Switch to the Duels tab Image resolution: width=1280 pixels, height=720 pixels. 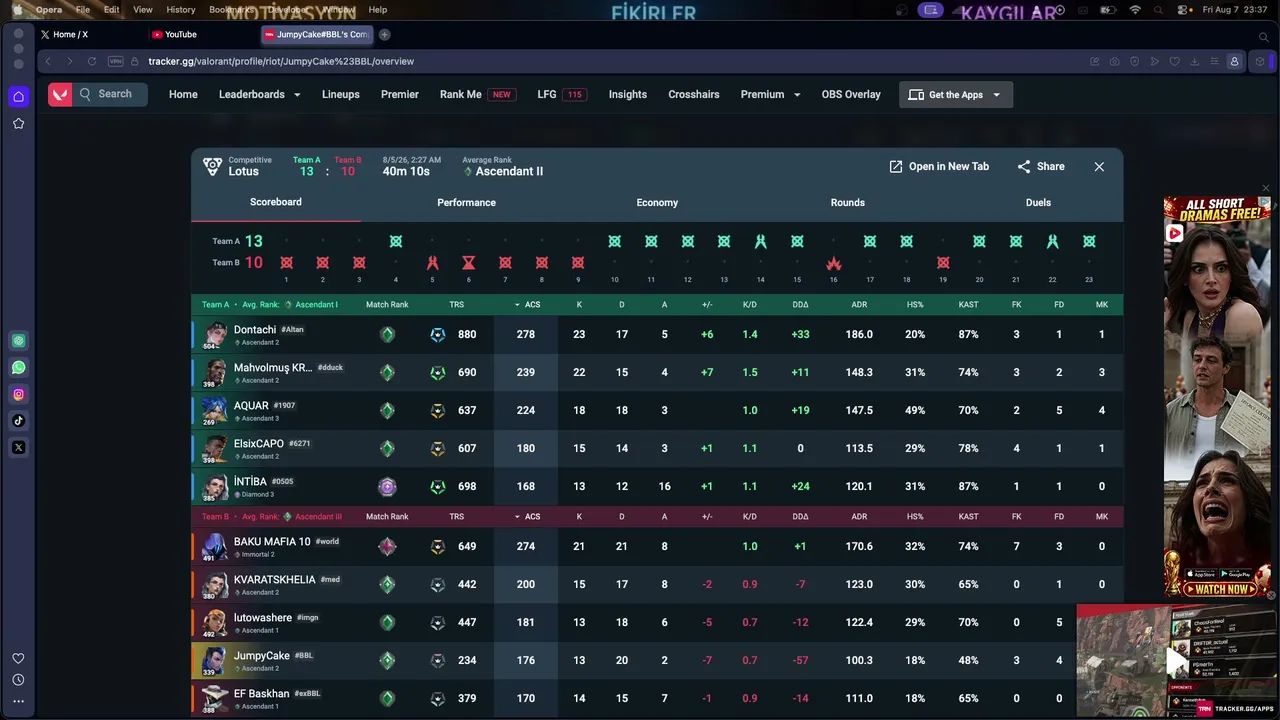[x=1038, y=202]
